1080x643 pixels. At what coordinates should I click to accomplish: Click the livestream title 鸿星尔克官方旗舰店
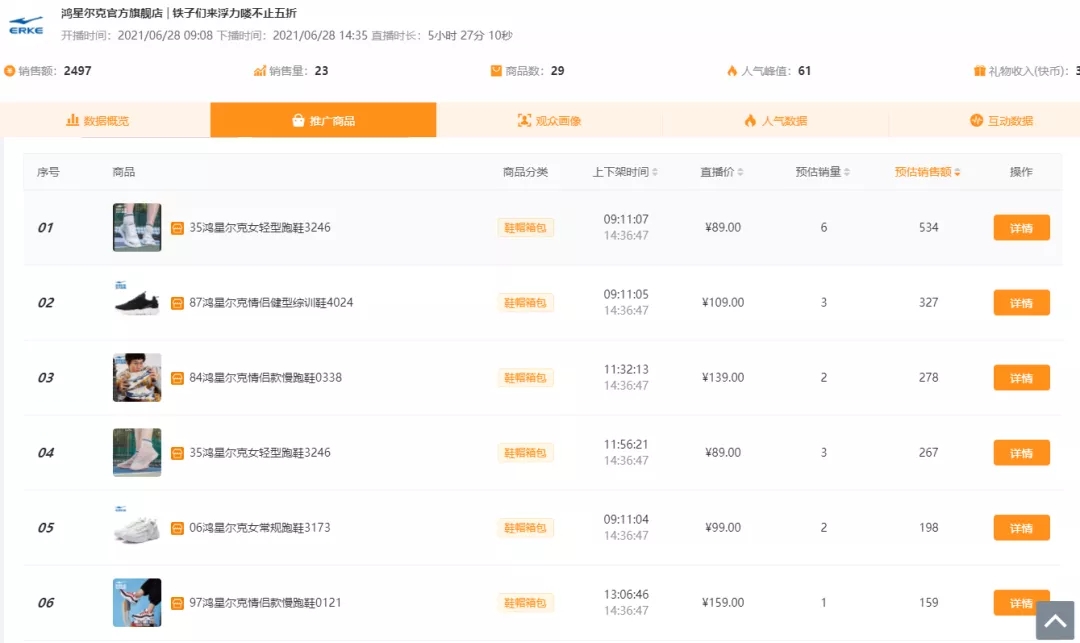click(112, 13)
